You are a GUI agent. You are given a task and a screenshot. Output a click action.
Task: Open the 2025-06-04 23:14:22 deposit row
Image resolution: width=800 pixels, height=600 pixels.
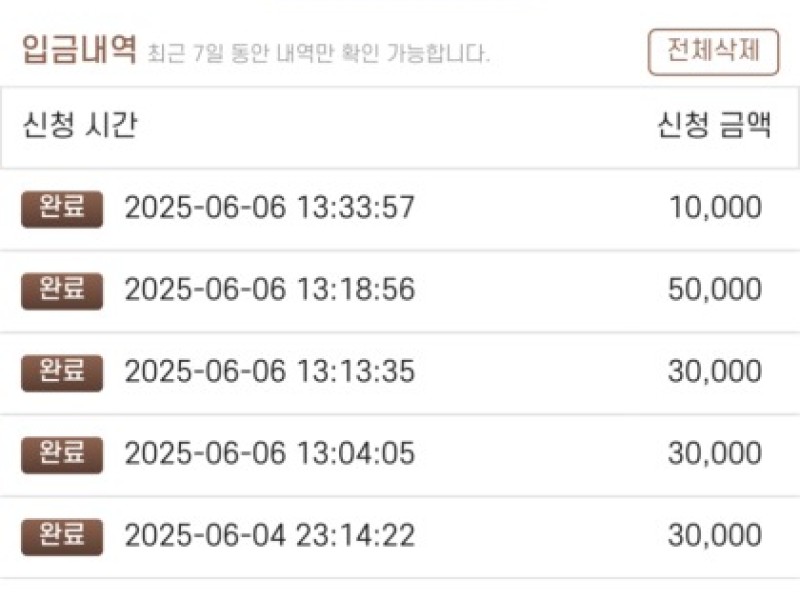(400, 537)
